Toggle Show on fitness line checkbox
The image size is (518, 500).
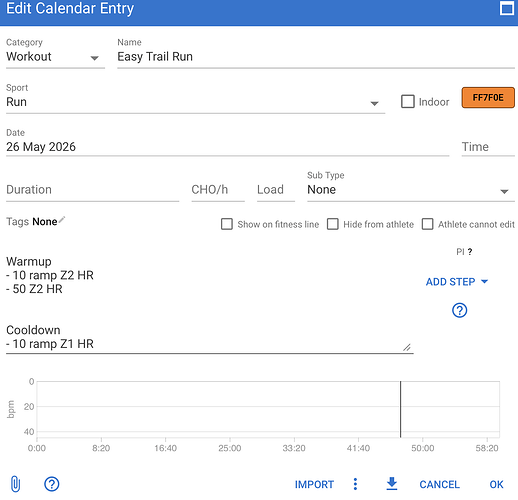click(227, 224)
